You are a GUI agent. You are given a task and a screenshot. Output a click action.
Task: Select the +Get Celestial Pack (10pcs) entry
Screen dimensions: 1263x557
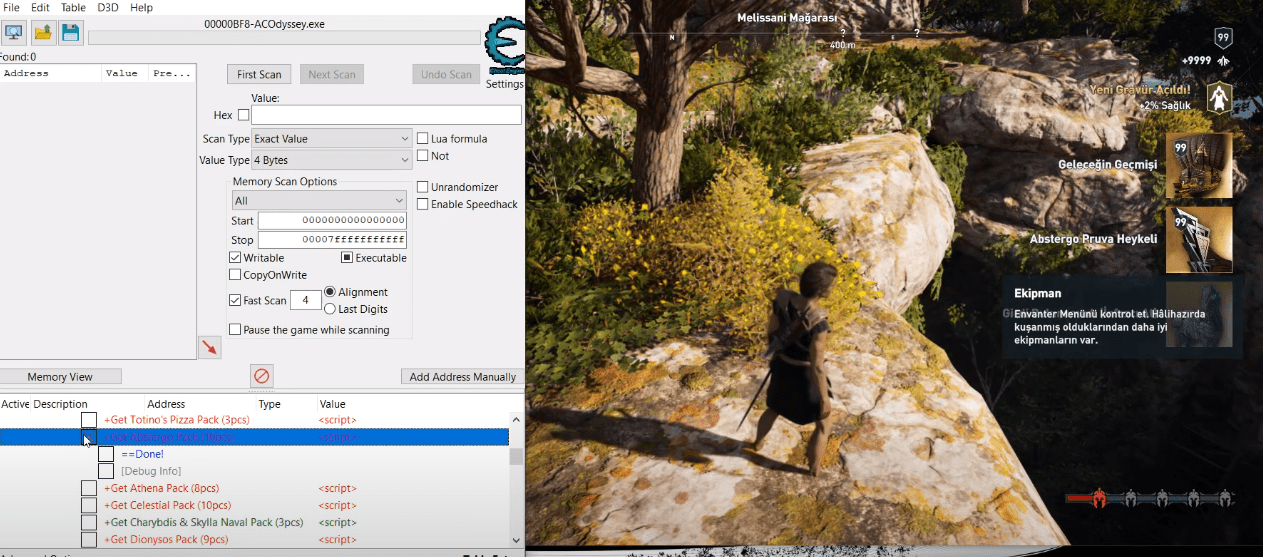click(x=167, y=505)
